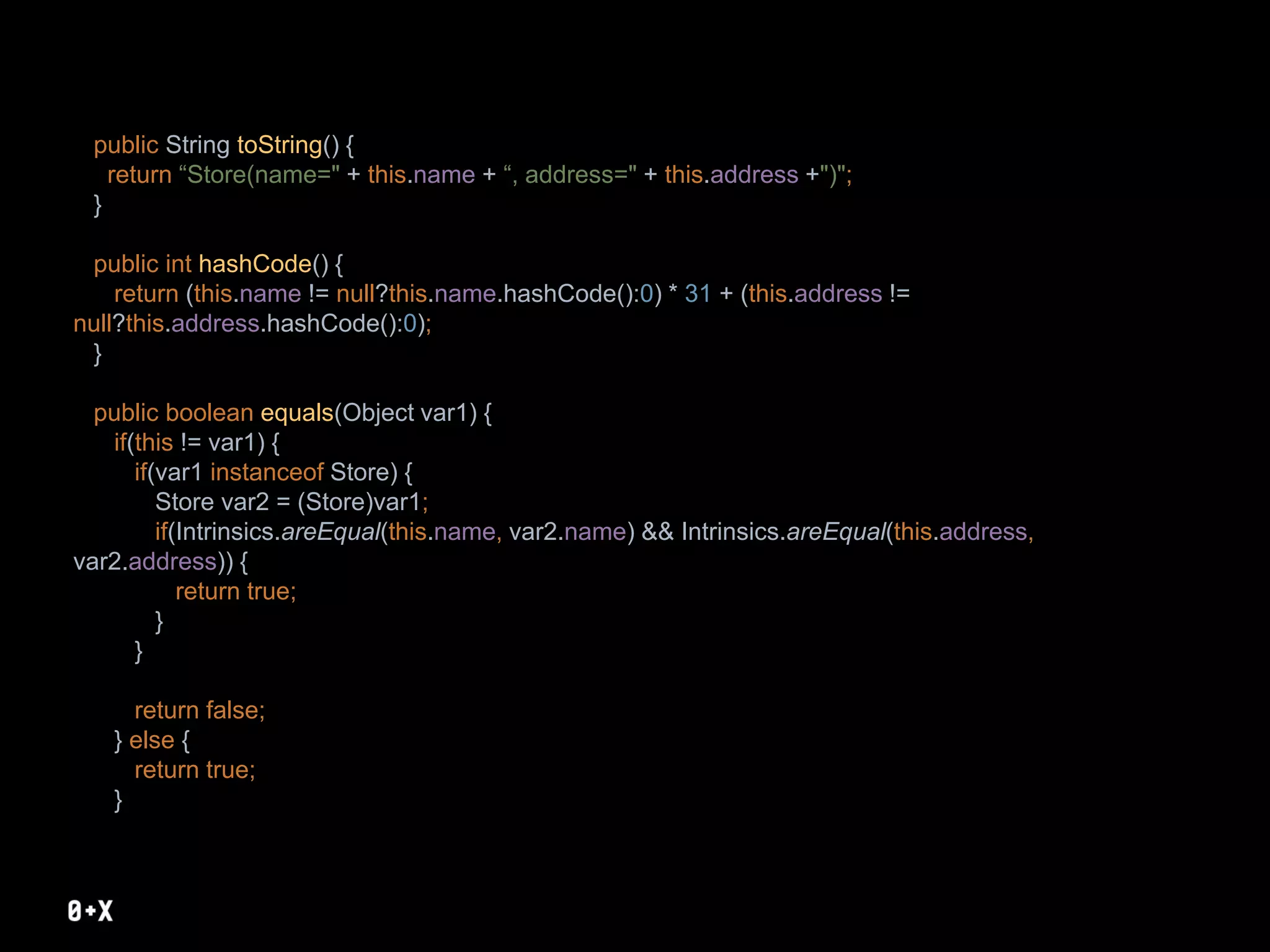This screenshot has width=1270, height=952.
Task: Click the 'Object var1' parameter
Action: [406, 413]
